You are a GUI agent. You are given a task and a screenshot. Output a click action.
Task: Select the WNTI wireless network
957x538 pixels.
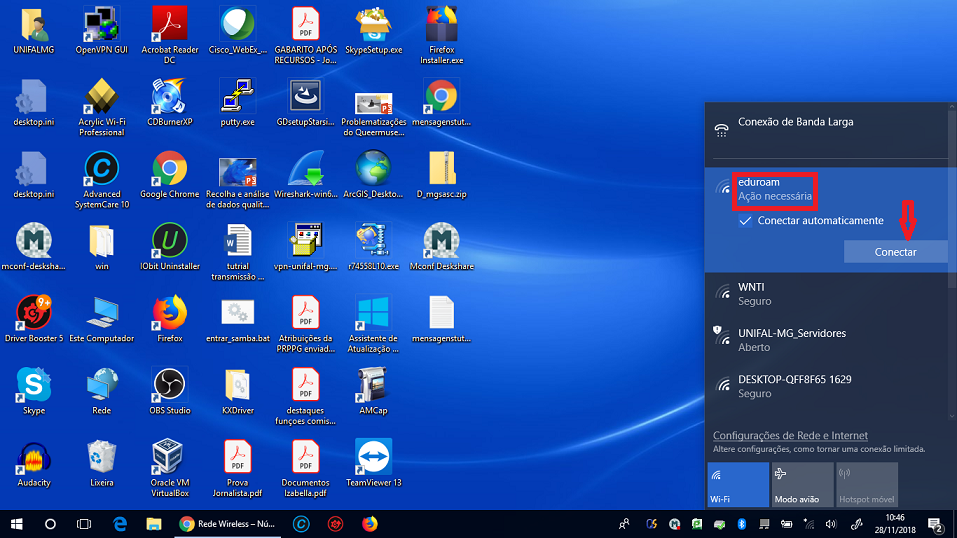[x=826, y=294]
